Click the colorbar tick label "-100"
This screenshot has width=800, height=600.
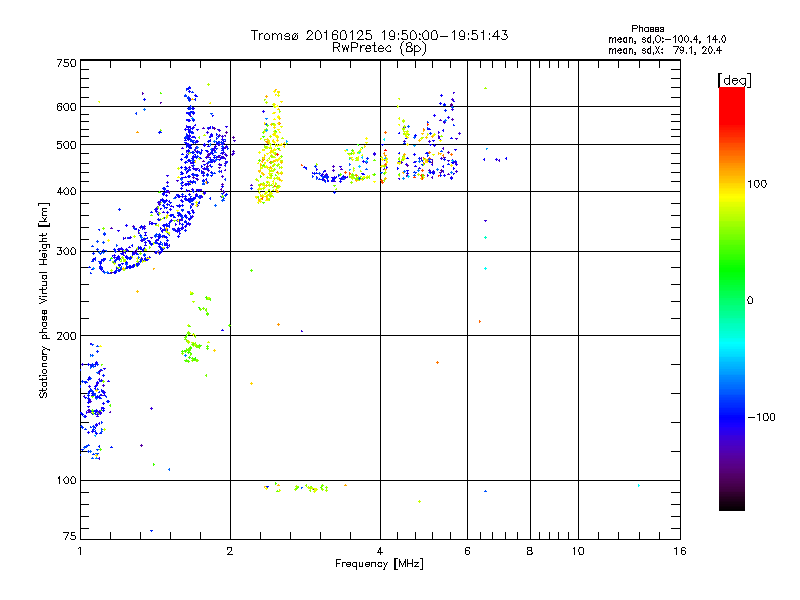(x=762, y=417)
